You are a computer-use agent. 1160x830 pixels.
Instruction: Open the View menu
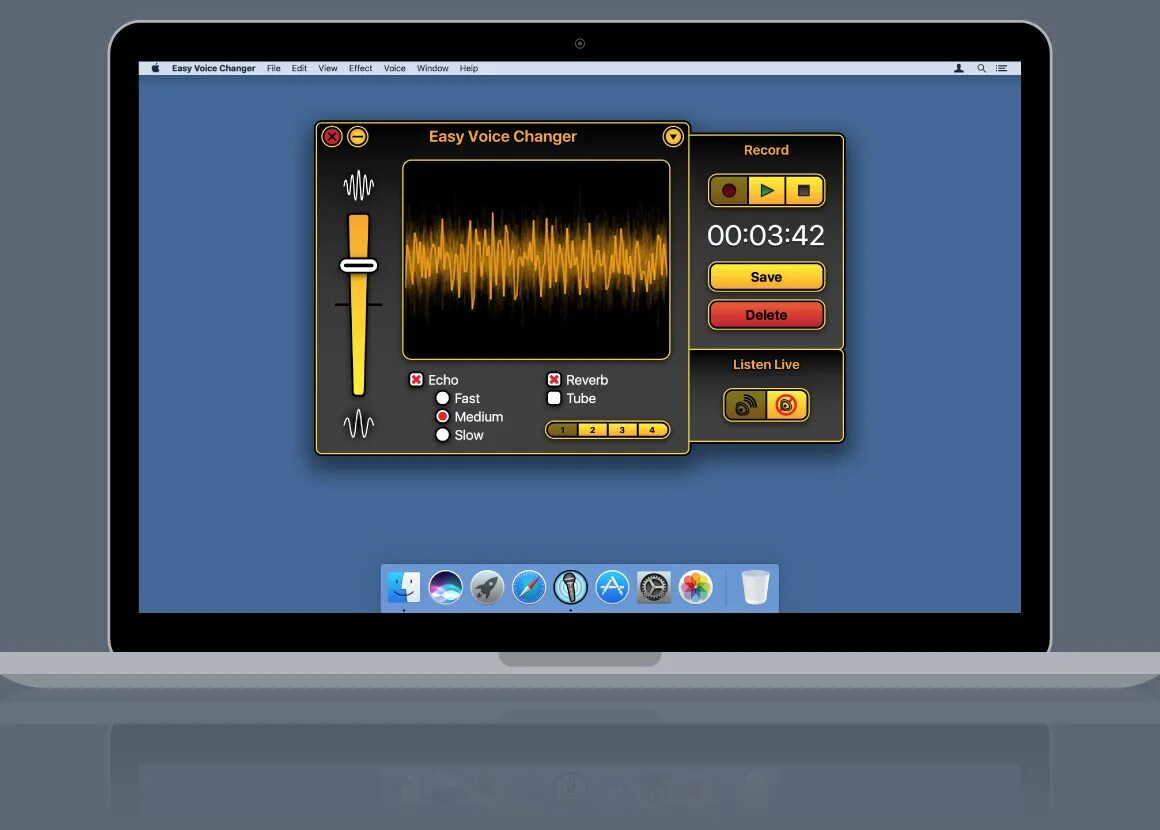tap(328, 68)
